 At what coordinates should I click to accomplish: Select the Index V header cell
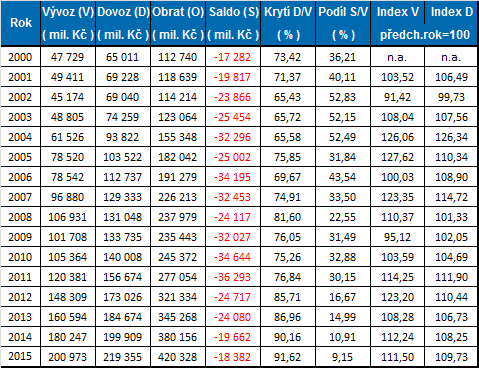(x=398, y=12)
